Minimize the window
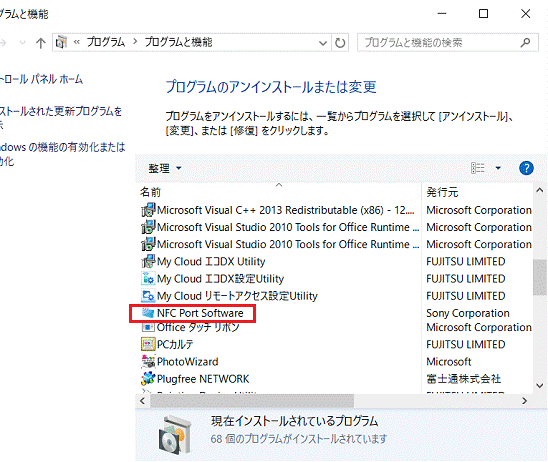The width and height of the screenshot is (548, 462). click(x=442, y=14)
